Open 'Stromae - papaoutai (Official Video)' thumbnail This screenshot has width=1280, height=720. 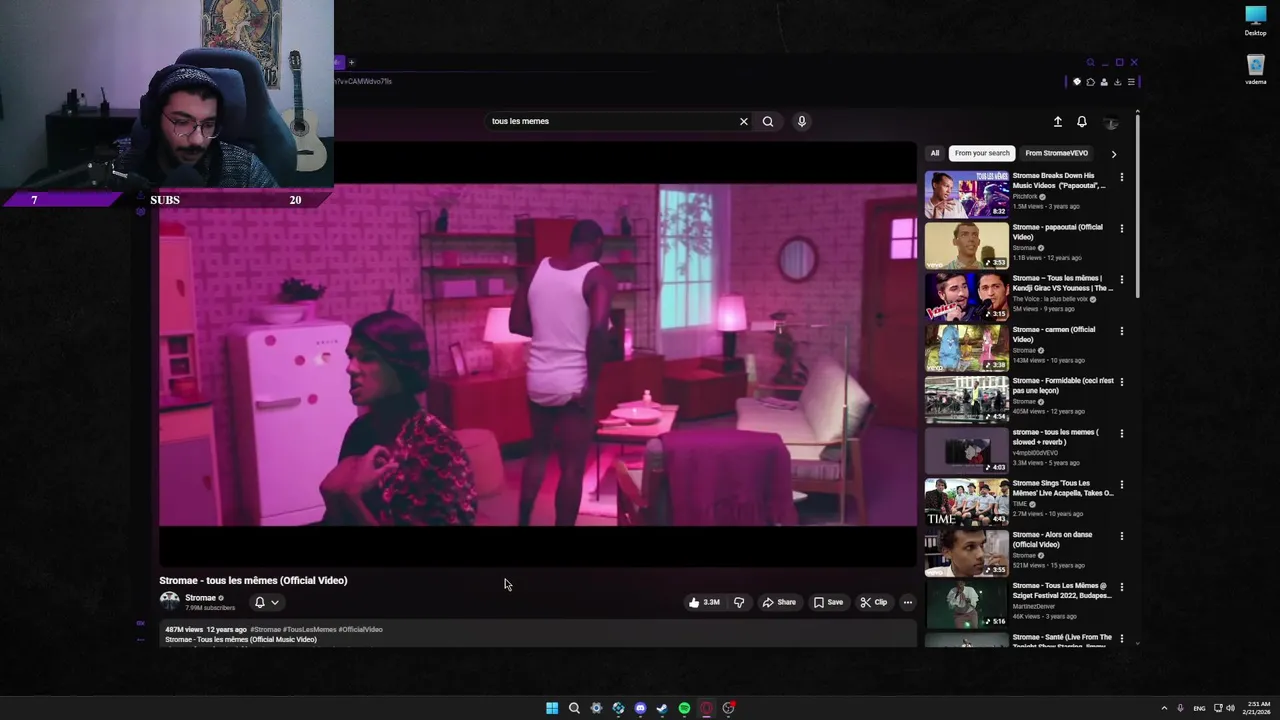pos(966,245)
